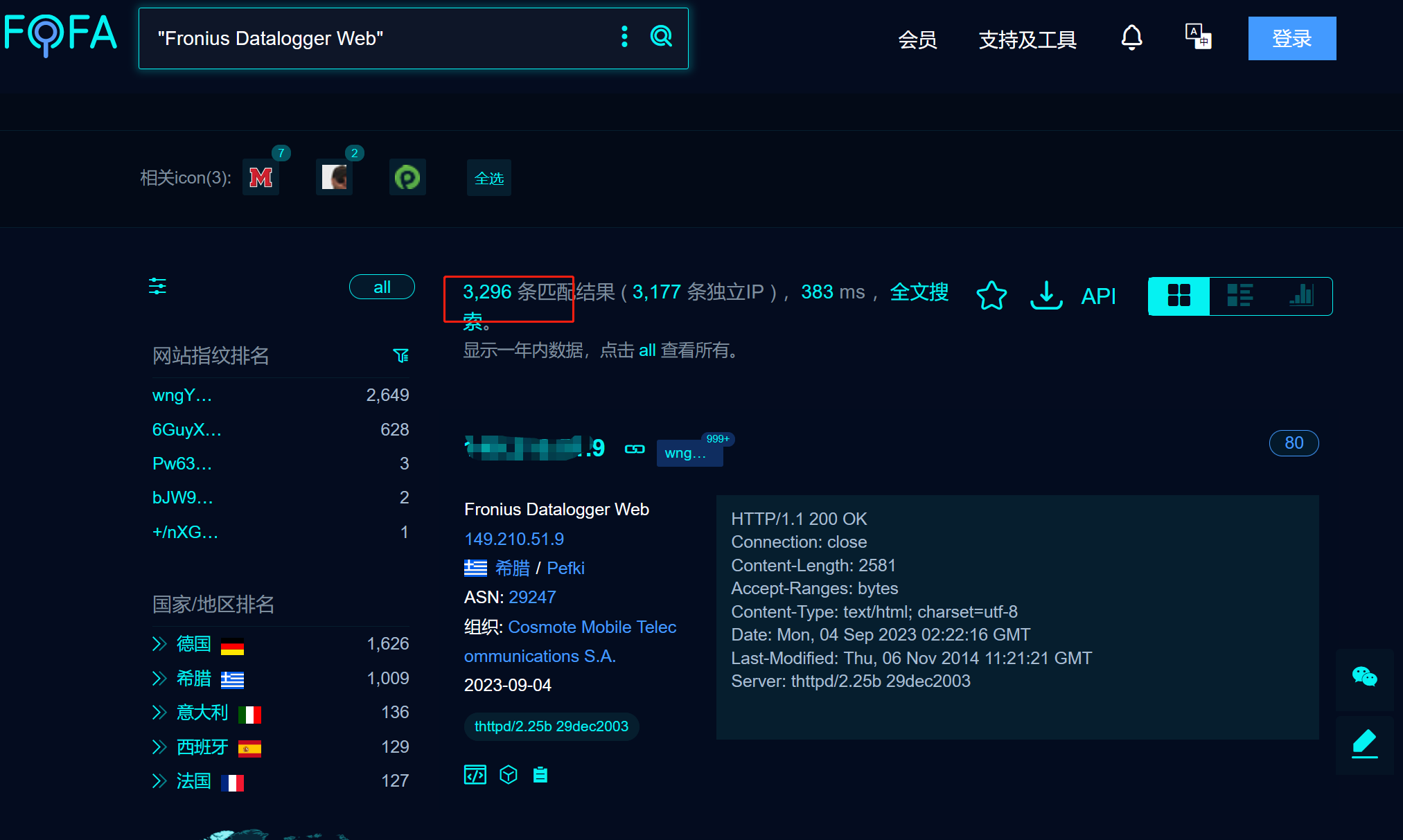Focus the search query input field
This screenshot has height=840, width=1403.
click(x=381, y=38)
